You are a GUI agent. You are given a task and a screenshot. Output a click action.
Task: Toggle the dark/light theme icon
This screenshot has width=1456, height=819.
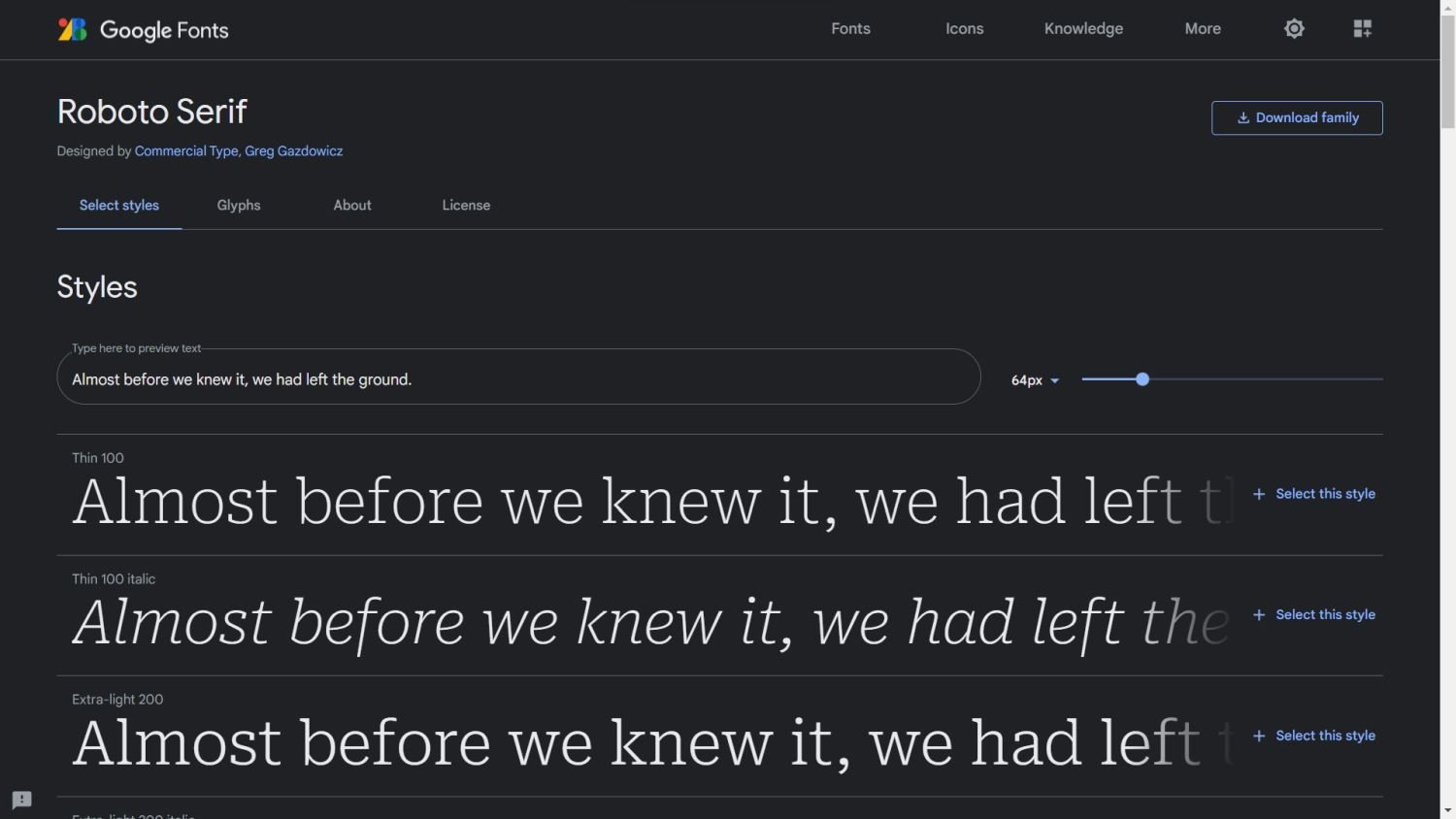tap(1294, 29)
